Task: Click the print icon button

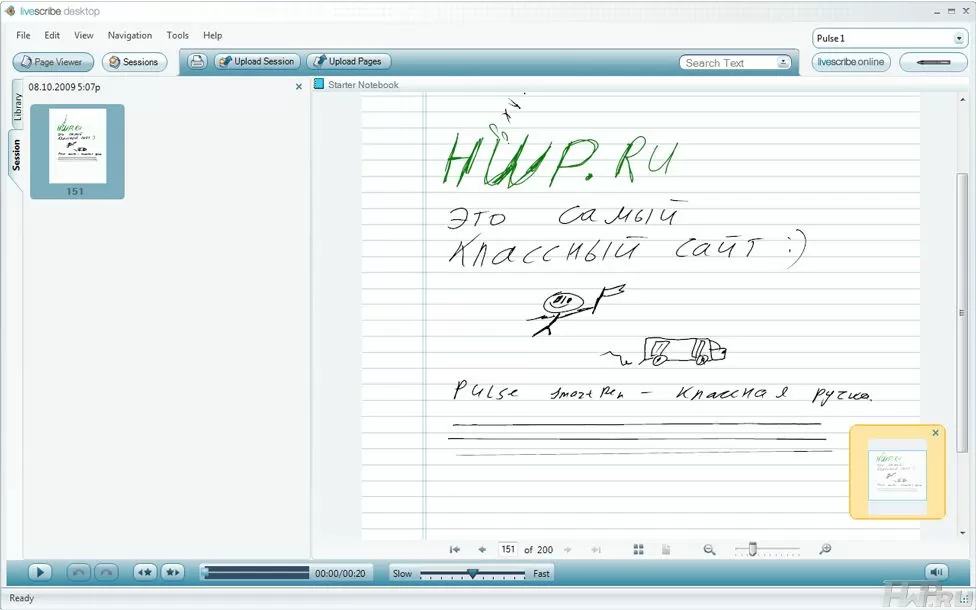Action: (x=197, y=61)
